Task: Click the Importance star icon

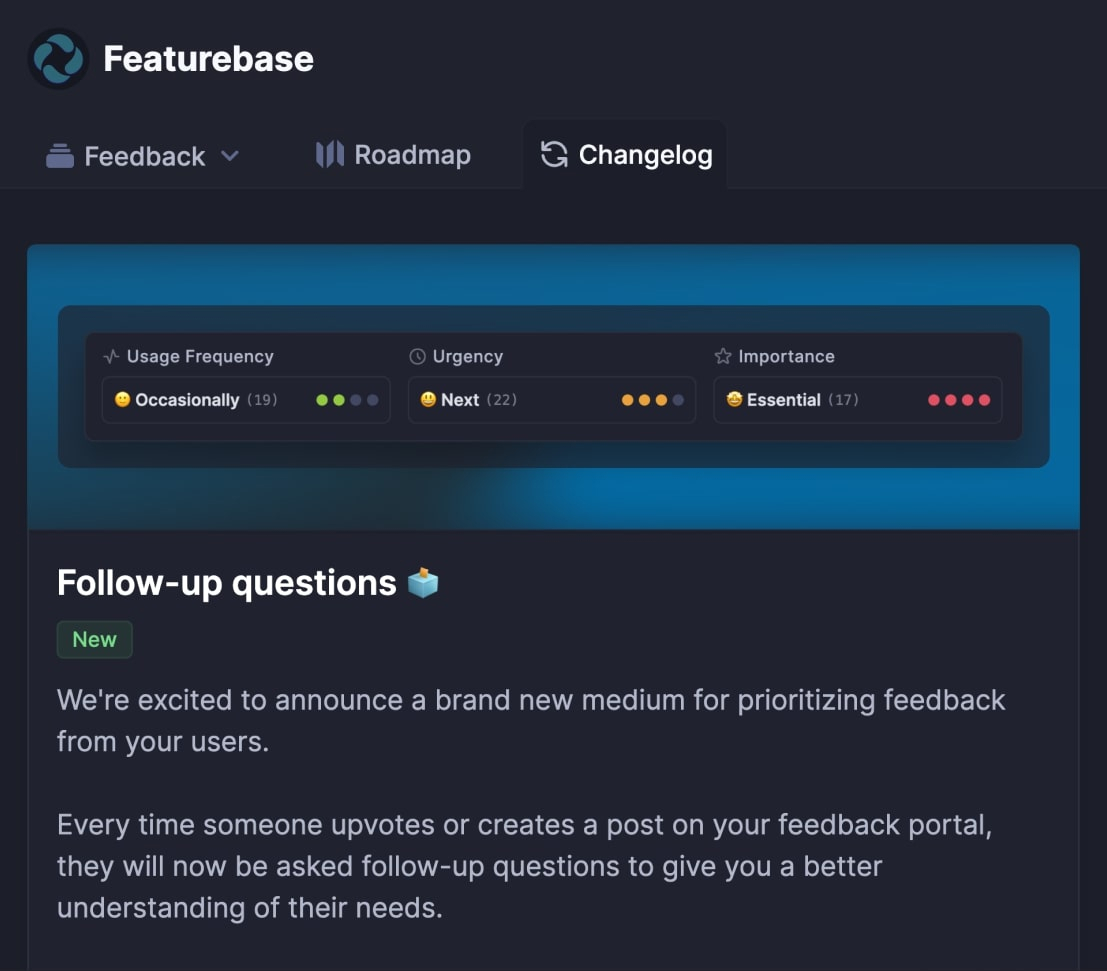Action: (x=723, y=357)
